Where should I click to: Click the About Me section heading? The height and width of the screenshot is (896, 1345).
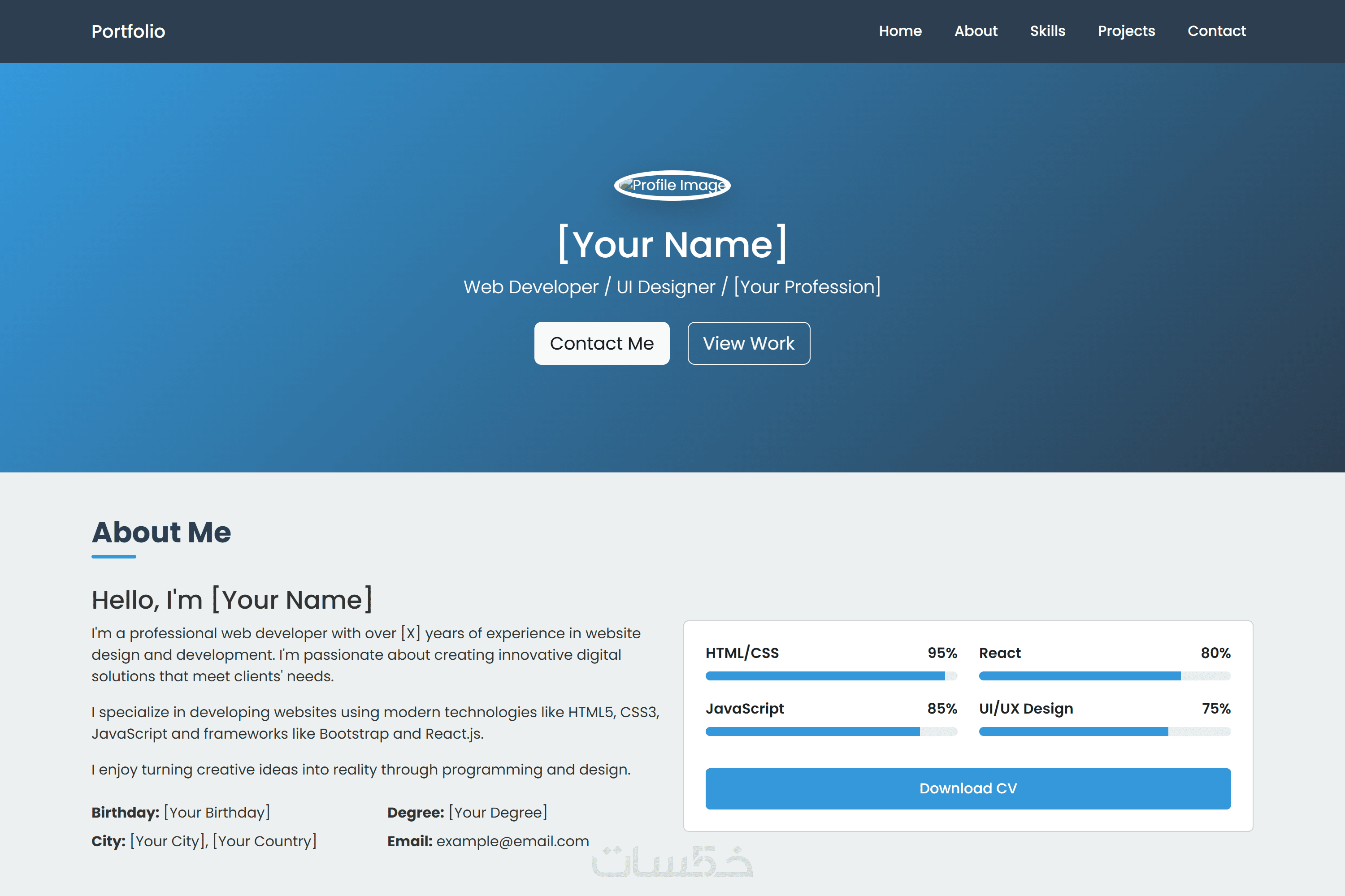161,532
